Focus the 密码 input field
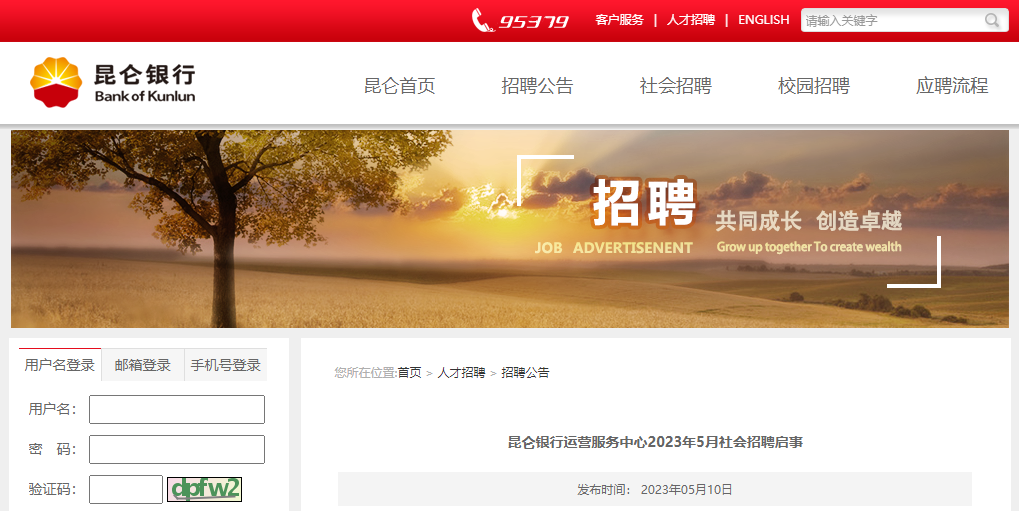The image size is (1019, 511). point(177,449)
